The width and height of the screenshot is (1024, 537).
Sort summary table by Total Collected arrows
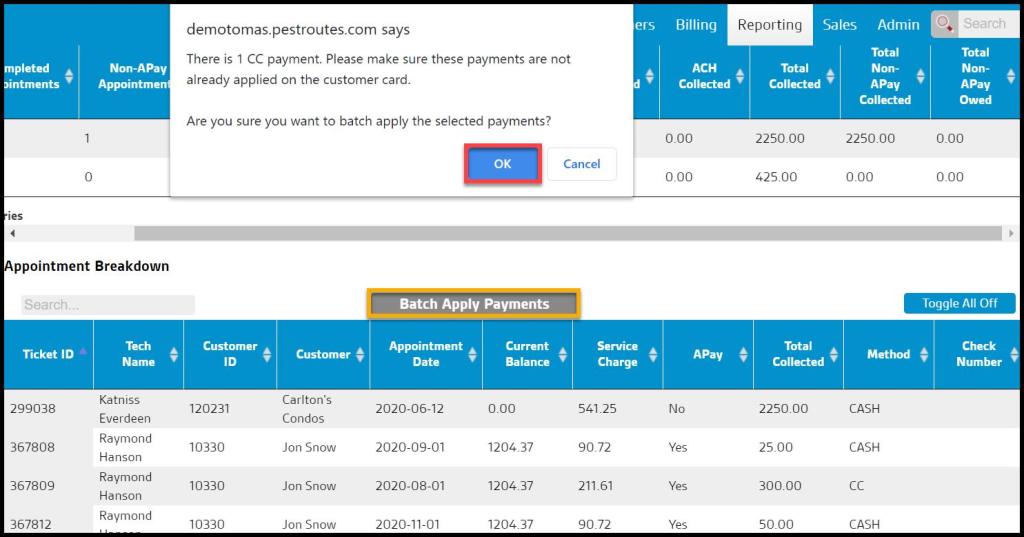[x=830, y=77]
